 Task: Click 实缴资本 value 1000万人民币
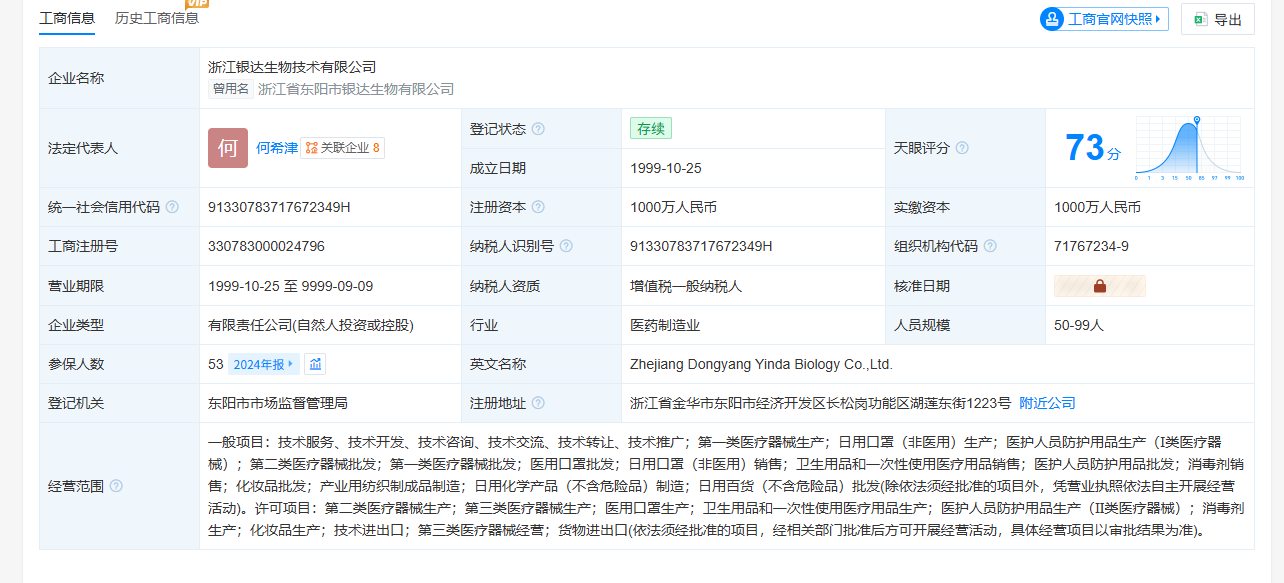[1097, 207]
